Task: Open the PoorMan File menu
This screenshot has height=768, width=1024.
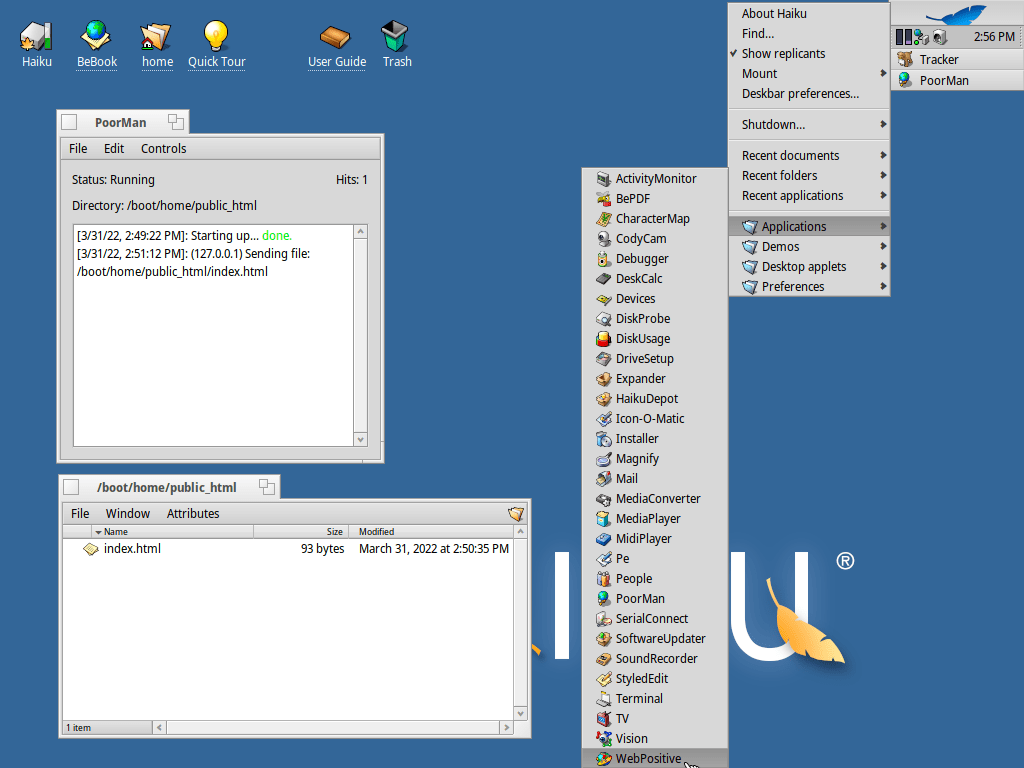Action: click(78, 148)
